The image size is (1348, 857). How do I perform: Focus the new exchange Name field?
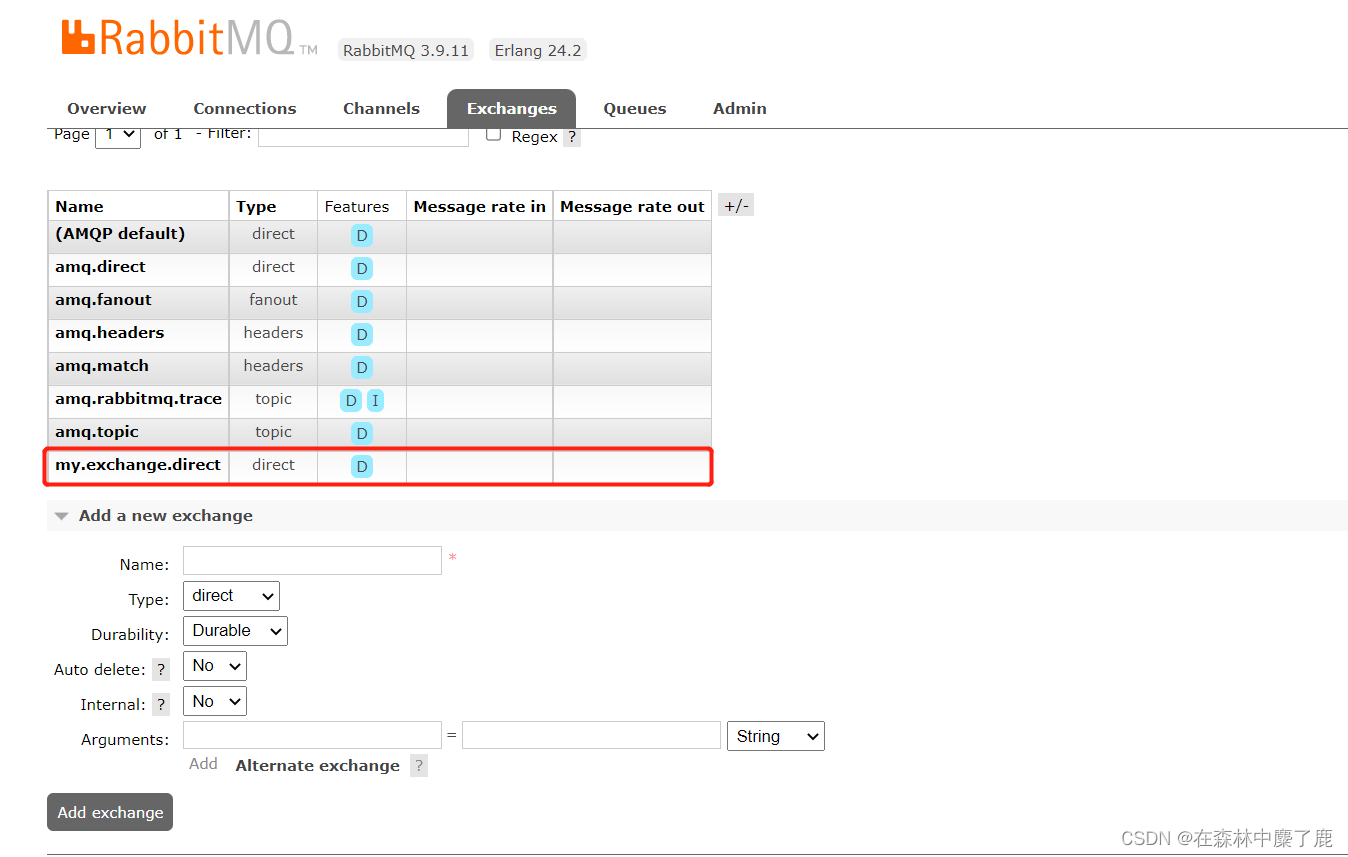(x=312, y=560)
